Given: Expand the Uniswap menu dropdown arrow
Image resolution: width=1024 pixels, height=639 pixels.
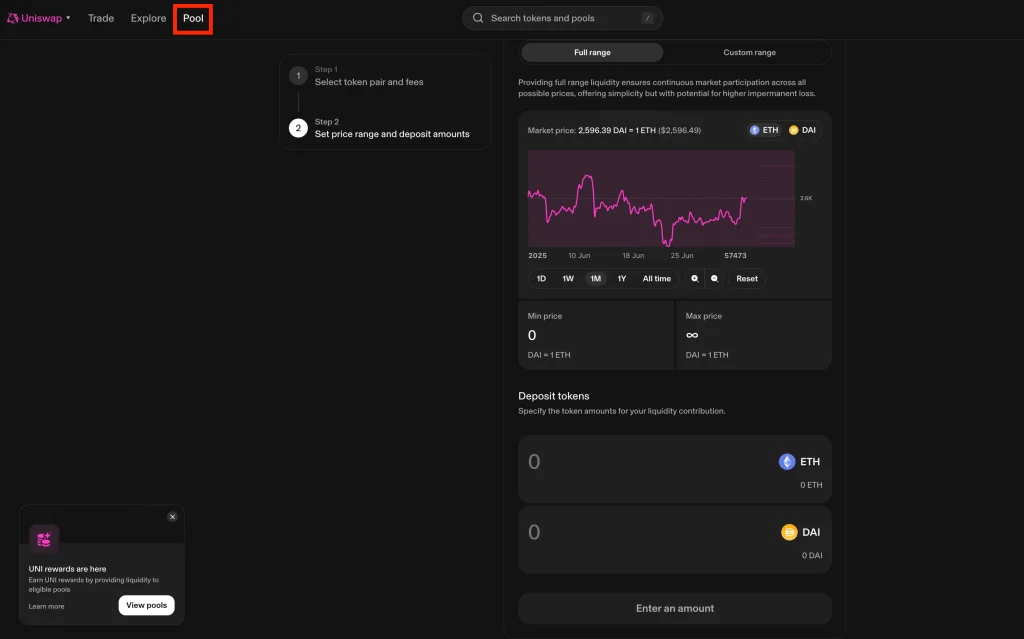Looking at the screenshot, I should click(x=68, y=18).
